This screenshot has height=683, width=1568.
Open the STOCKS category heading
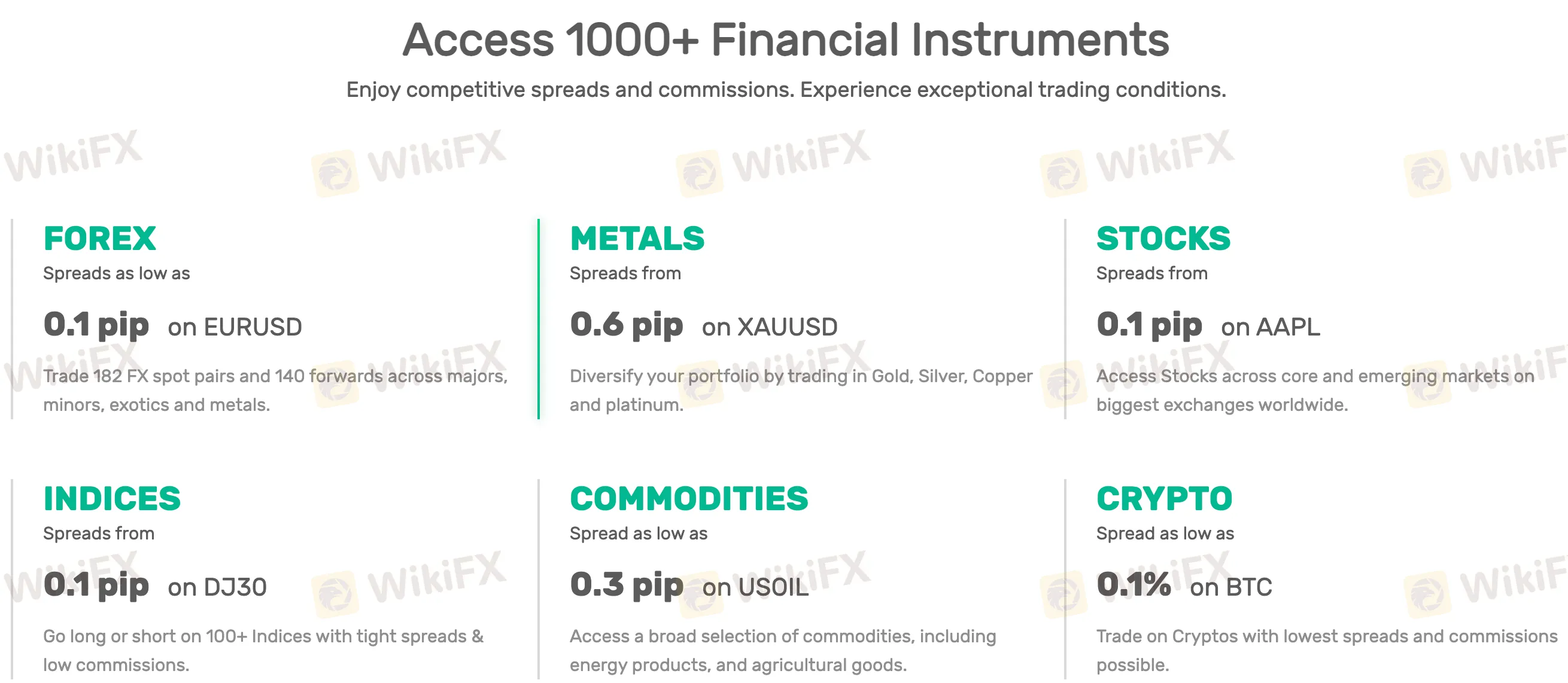[x=1163, y=239]
